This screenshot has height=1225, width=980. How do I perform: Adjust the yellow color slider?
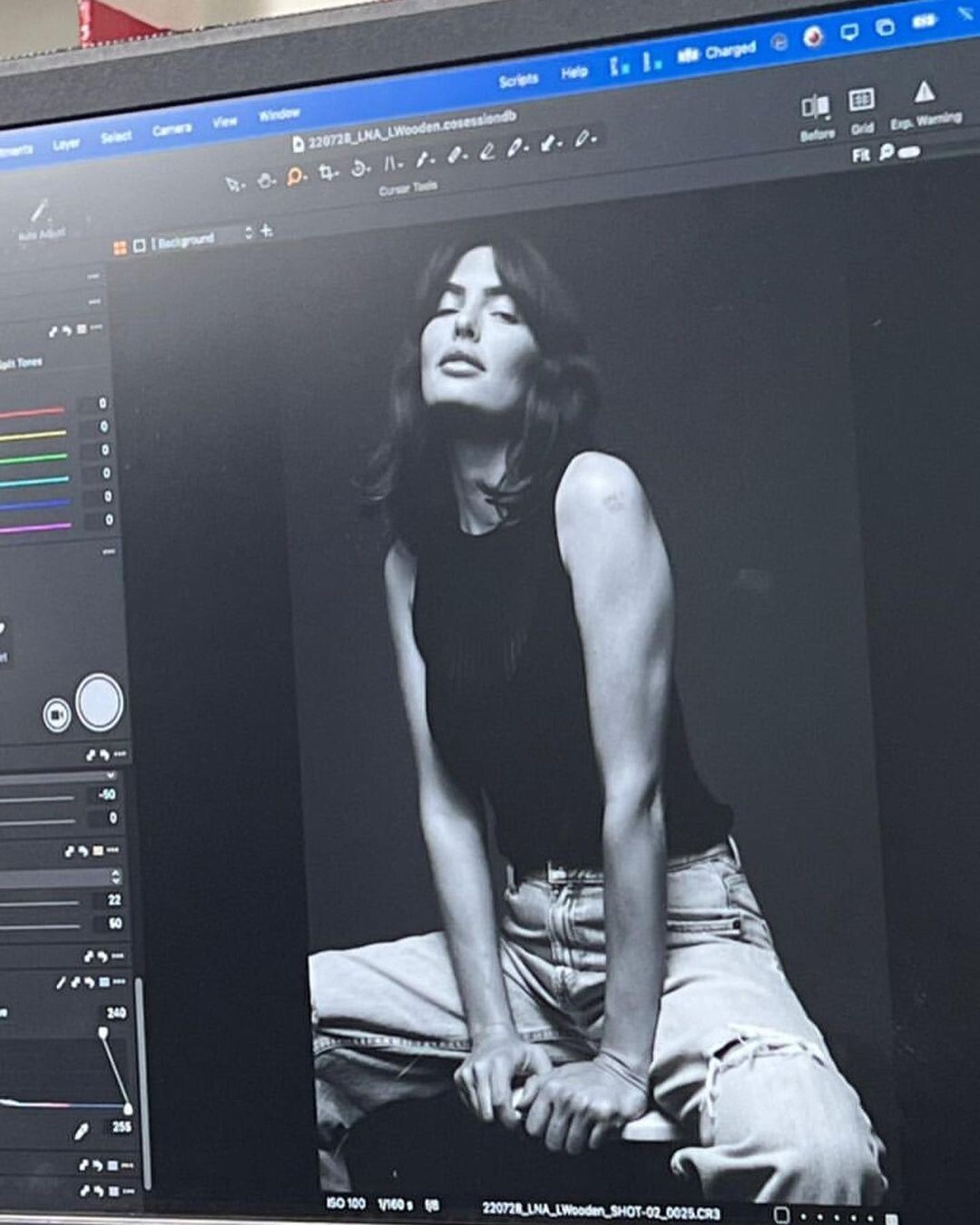(34, 436)
